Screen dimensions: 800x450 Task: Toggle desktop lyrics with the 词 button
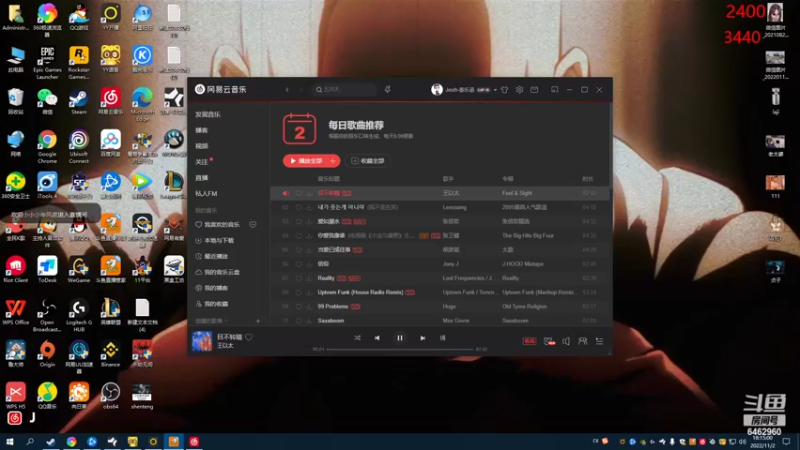(x=442, y=338)
